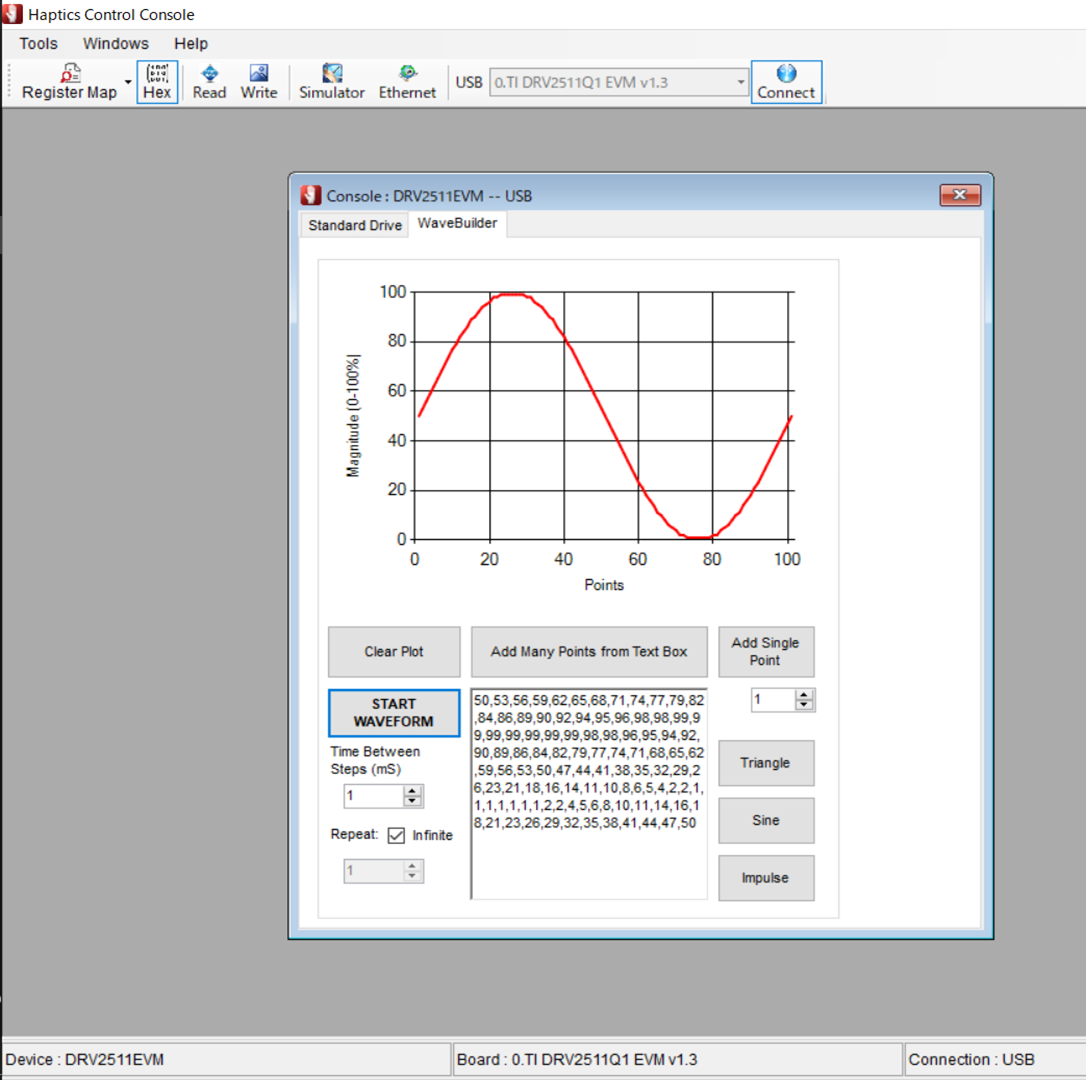Increase Time Between Steps value
The height and width of the screenshot is (1080, 1086).
click(x=412, y=791)
